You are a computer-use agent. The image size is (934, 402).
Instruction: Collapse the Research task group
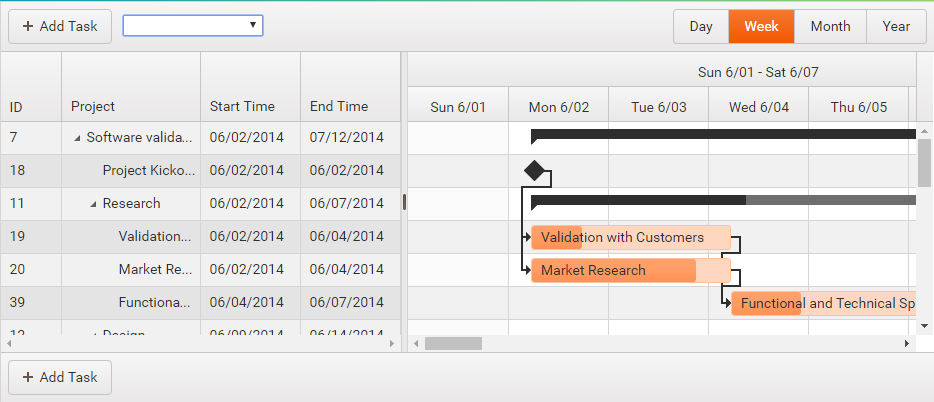[94, 204]
